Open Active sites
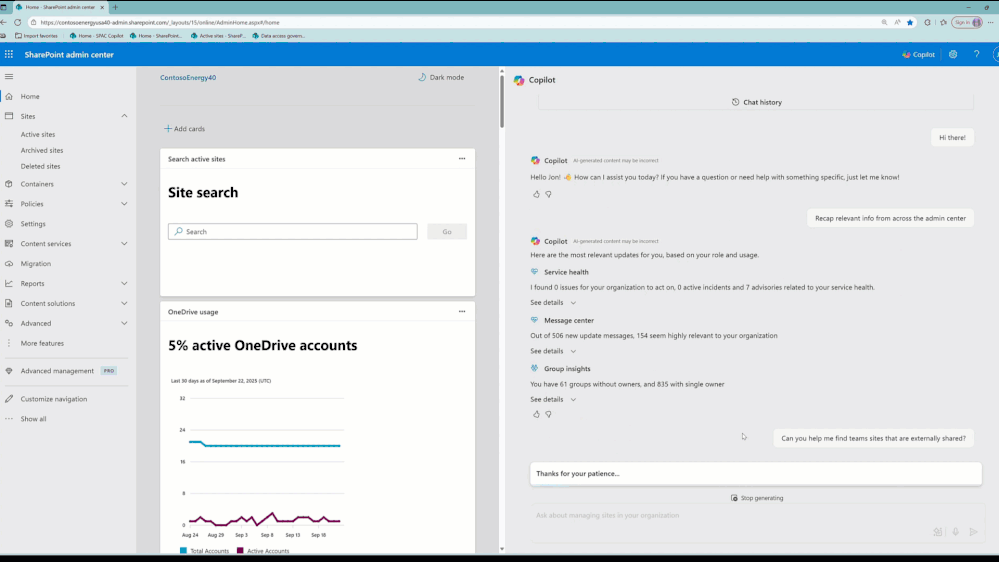 pos(38,134)
